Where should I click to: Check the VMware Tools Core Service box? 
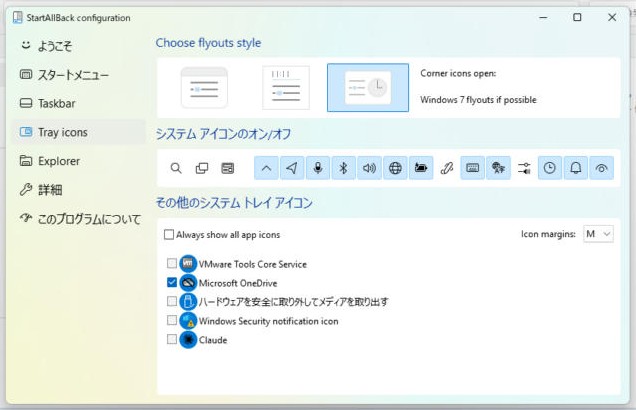click(x=172, y=264)
